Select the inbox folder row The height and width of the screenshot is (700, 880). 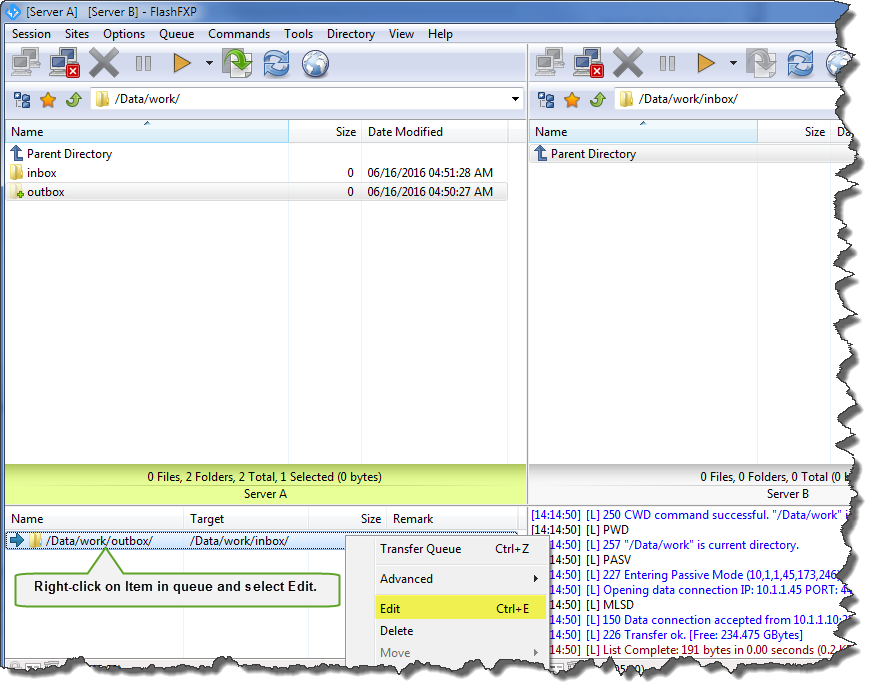(256, 173)
